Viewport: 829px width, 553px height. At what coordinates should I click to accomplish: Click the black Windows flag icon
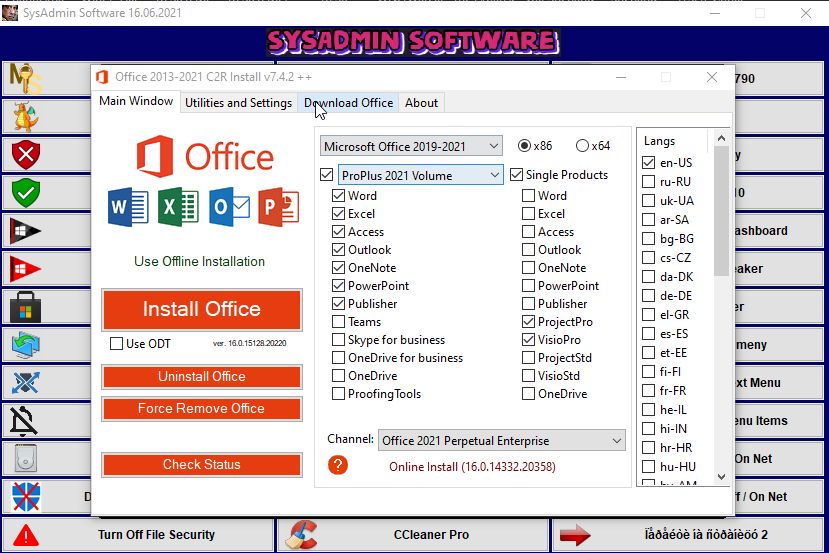(x=25, y=231)
